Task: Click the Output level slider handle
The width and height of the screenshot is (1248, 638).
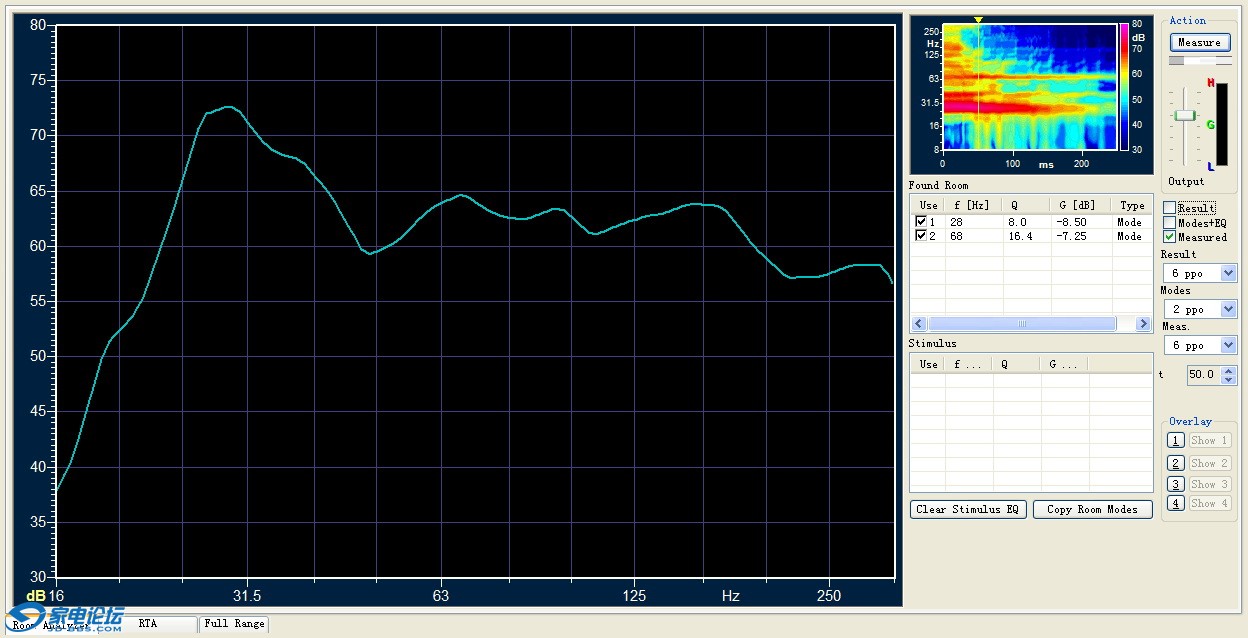Action: tap(1185, 115)
